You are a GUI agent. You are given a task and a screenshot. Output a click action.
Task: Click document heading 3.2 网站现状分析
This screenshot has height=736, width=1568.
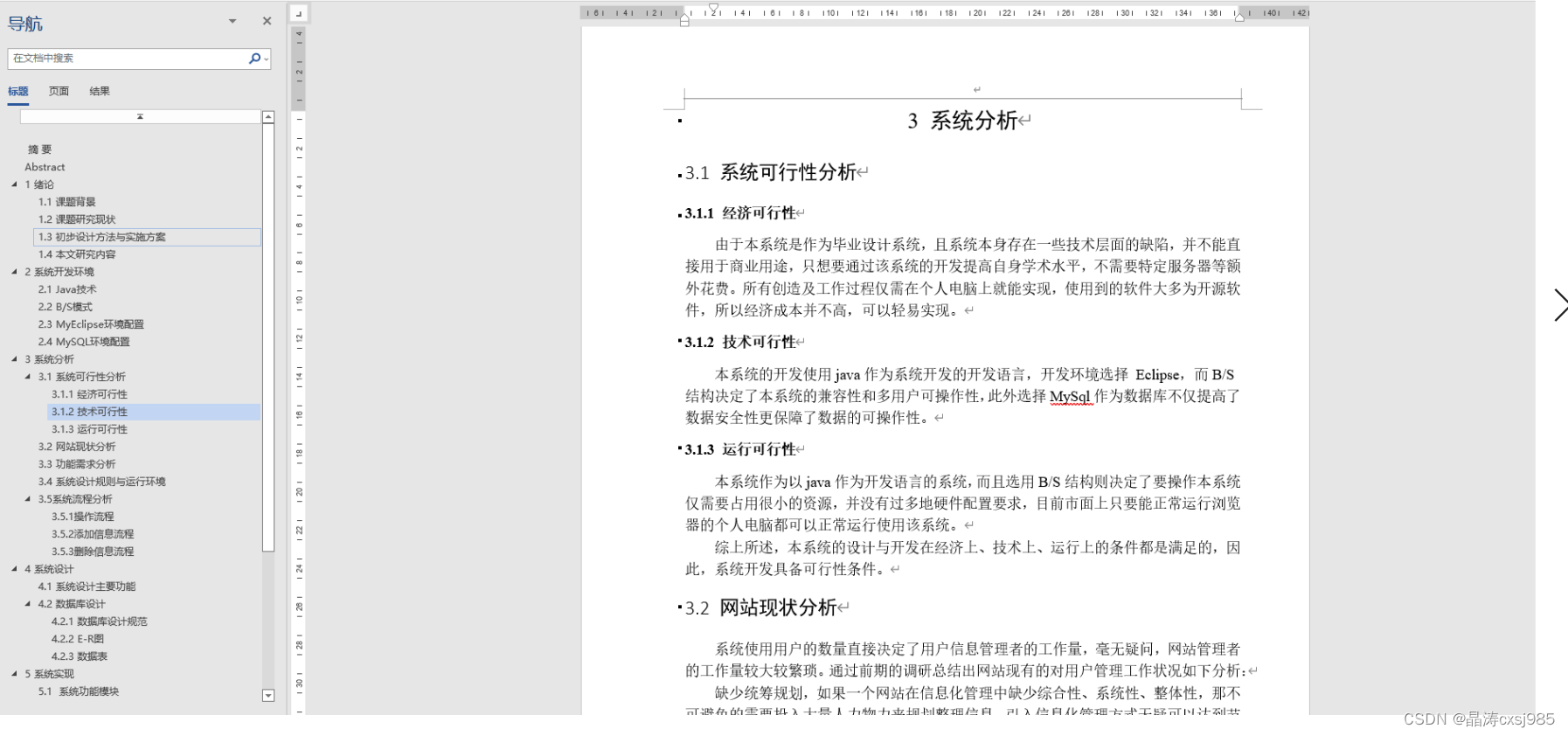[x=760, y=608]
